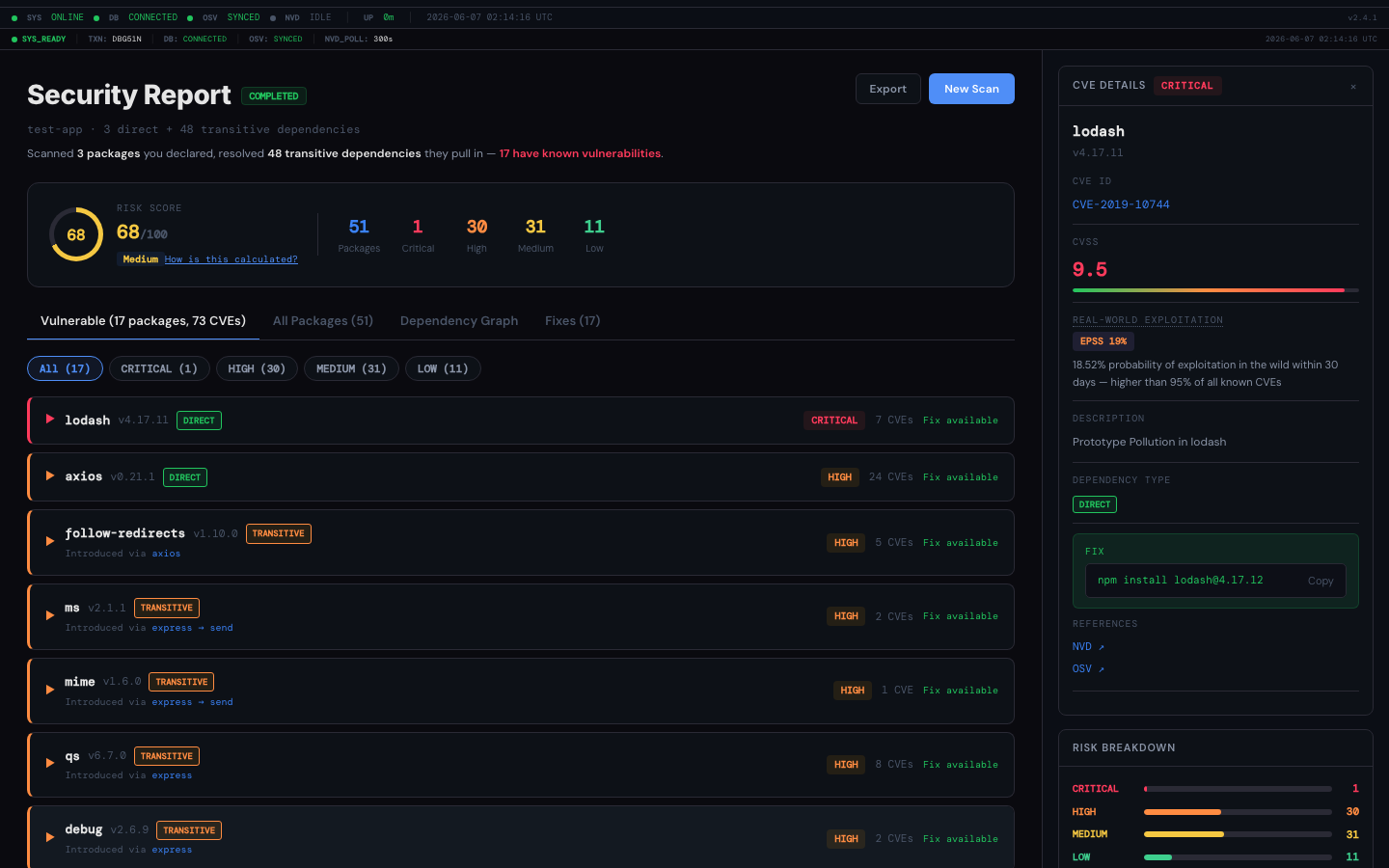Open the Dependency Graph tab
The width and height of the screenshot is (1389, 868).
[459, 321]
